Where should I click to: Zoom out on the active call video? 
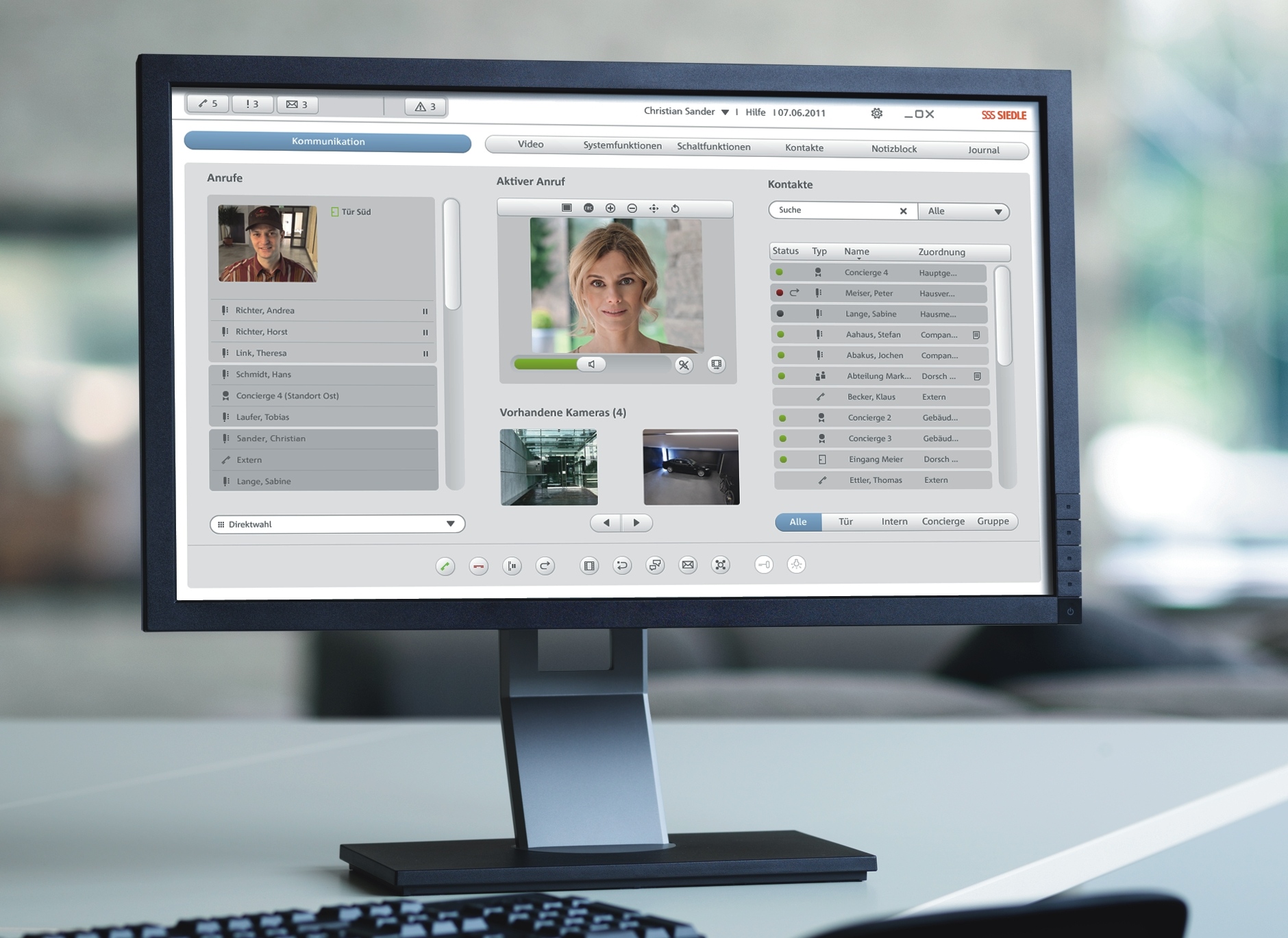click(x=632, y=208)
